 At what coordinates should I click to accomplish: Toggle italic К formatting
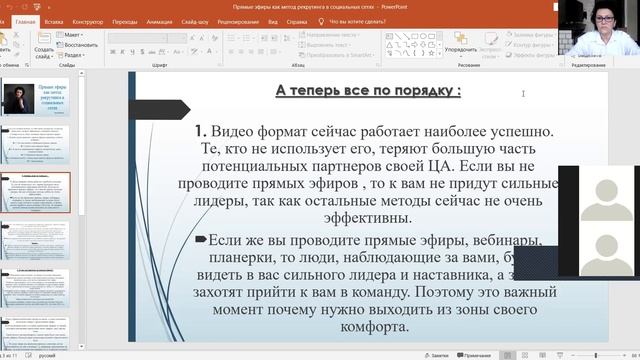tap(122, 52)
